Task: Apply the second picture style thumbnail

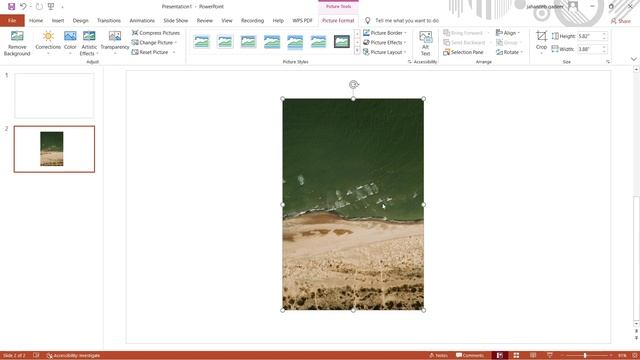Action: [x=225, y=42]
